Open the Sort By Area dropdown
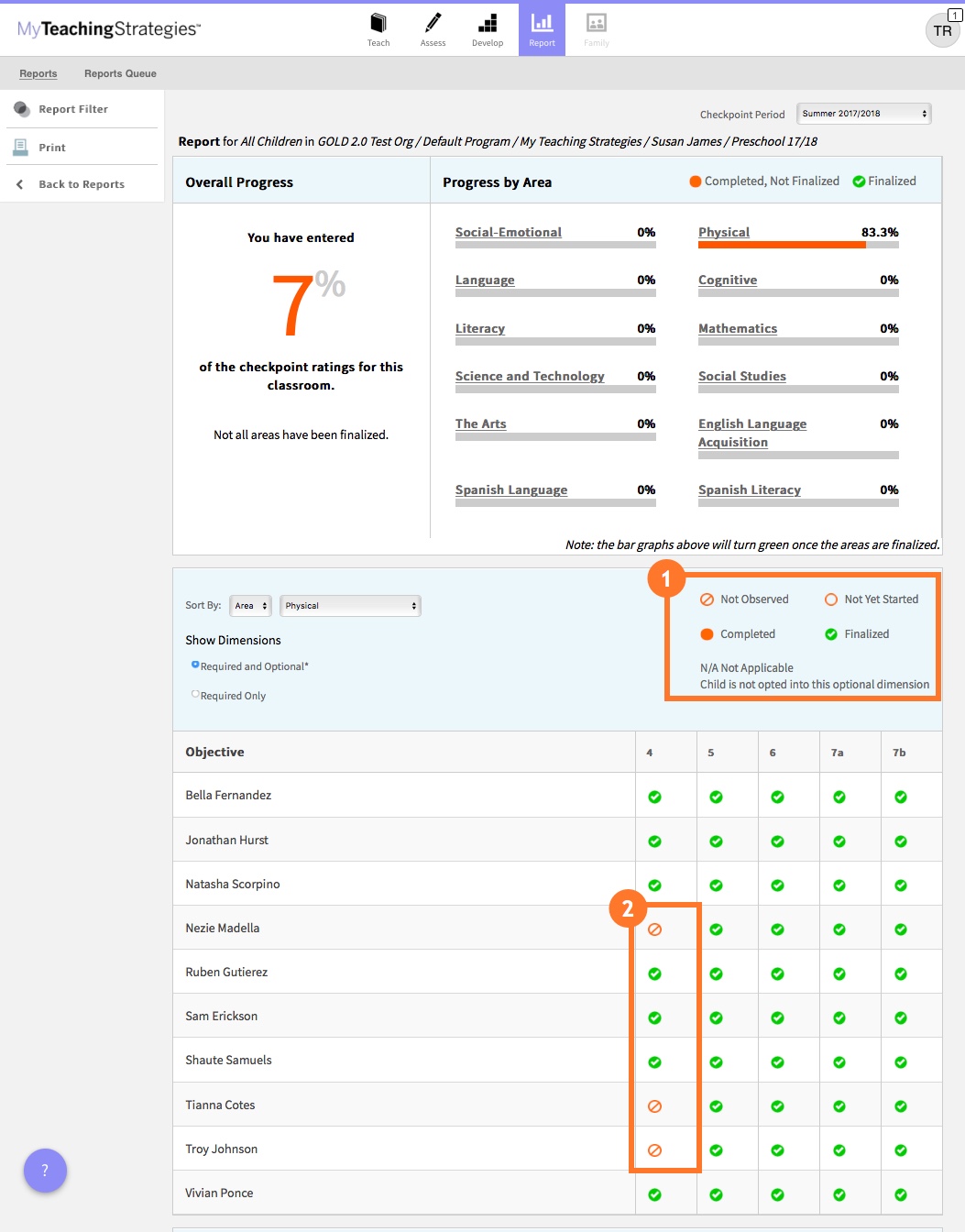The width and height of the screenshot is (965, 1232). click(x=249, y=605)
